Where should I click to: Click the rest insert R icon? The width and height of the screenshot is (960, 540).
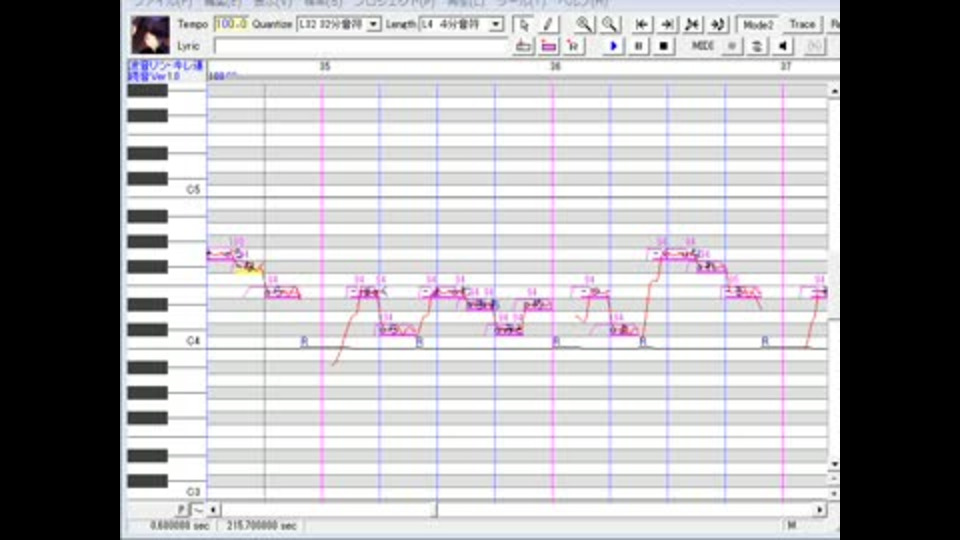pos(573,46)
